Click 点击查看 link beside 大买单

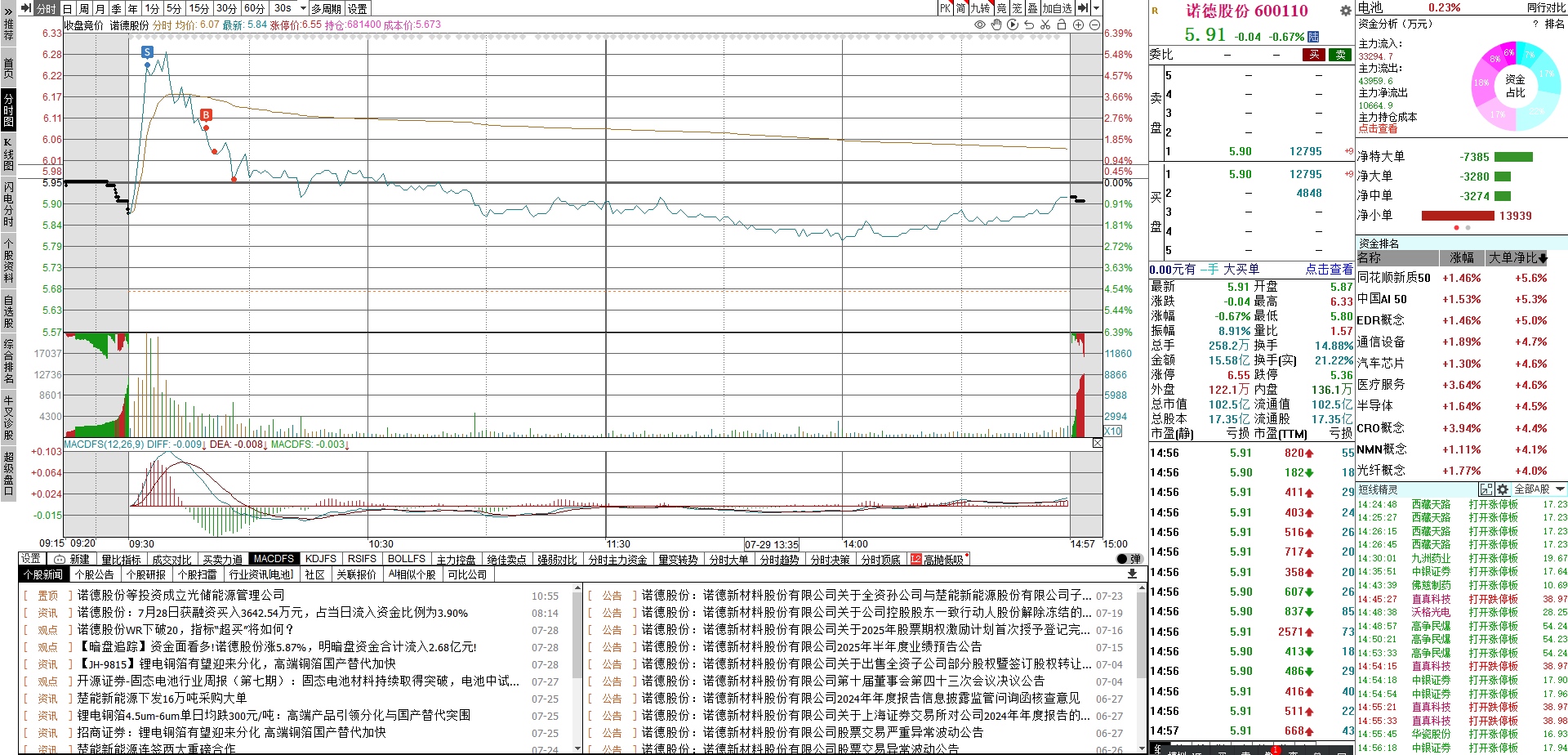pyautogui.click(x=1329, y=269)
